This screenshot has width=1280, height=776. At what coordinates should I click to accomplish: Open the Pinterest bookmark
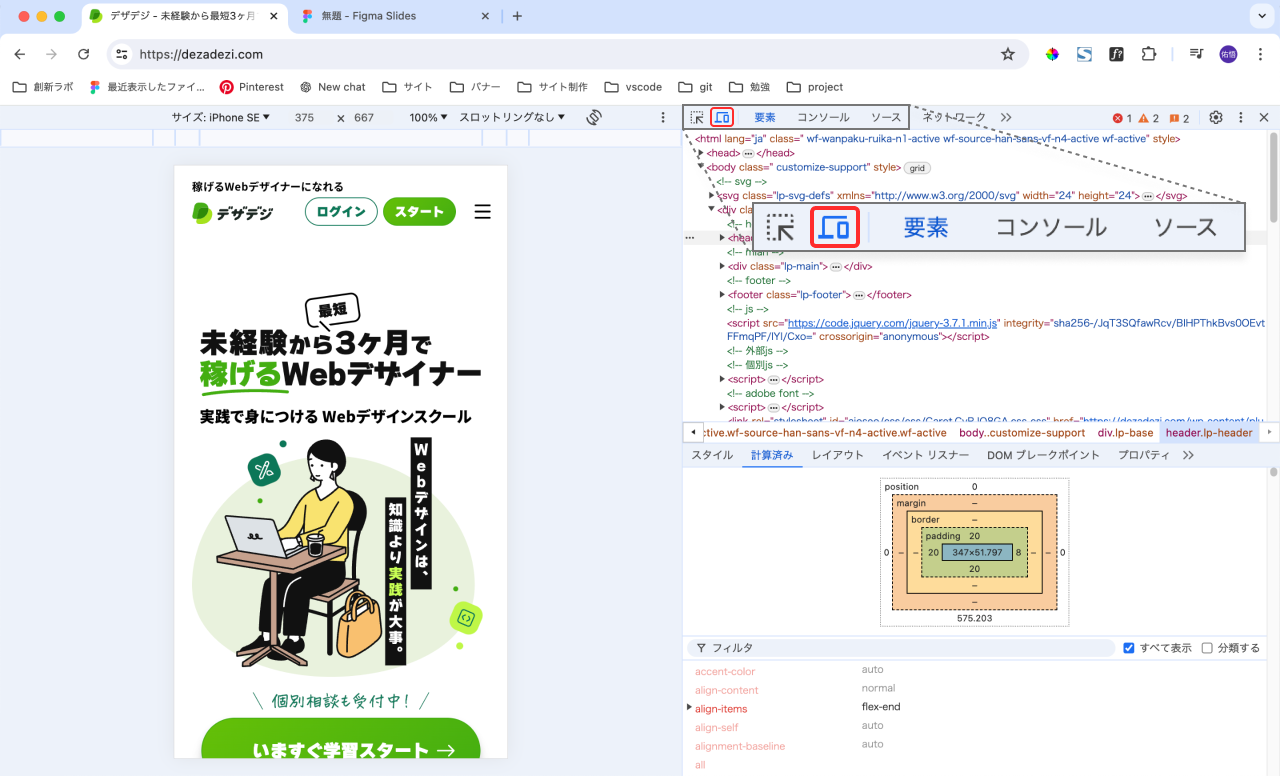tap(251, 87)
